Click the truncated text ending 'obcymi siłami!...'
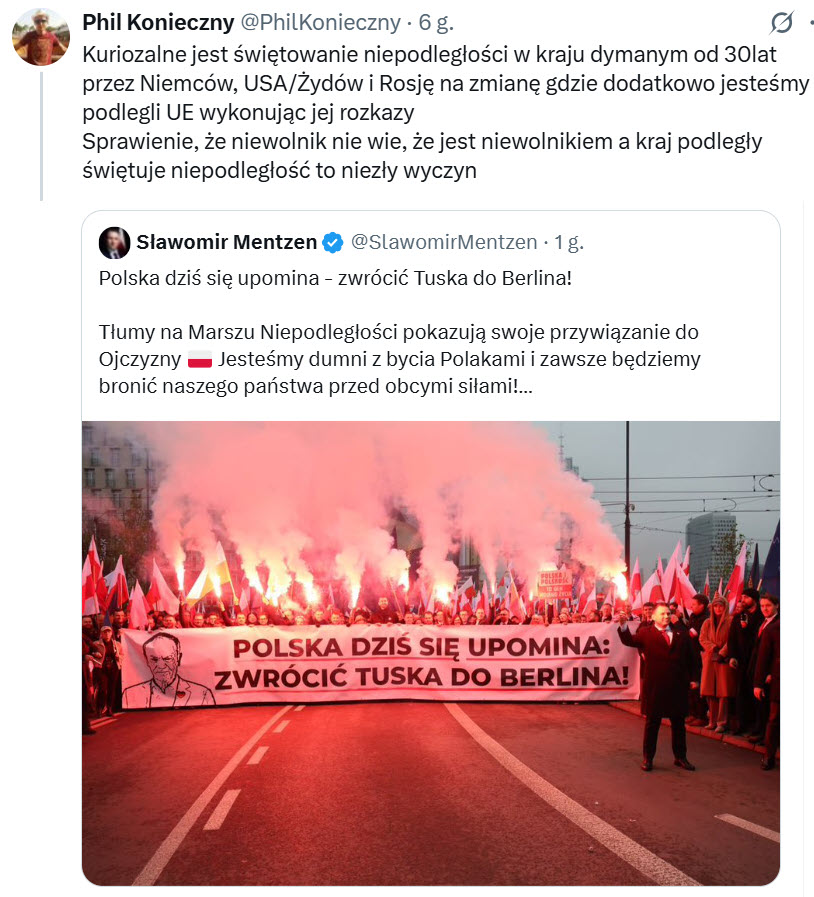The image size is (814, 897). point(316,386)
